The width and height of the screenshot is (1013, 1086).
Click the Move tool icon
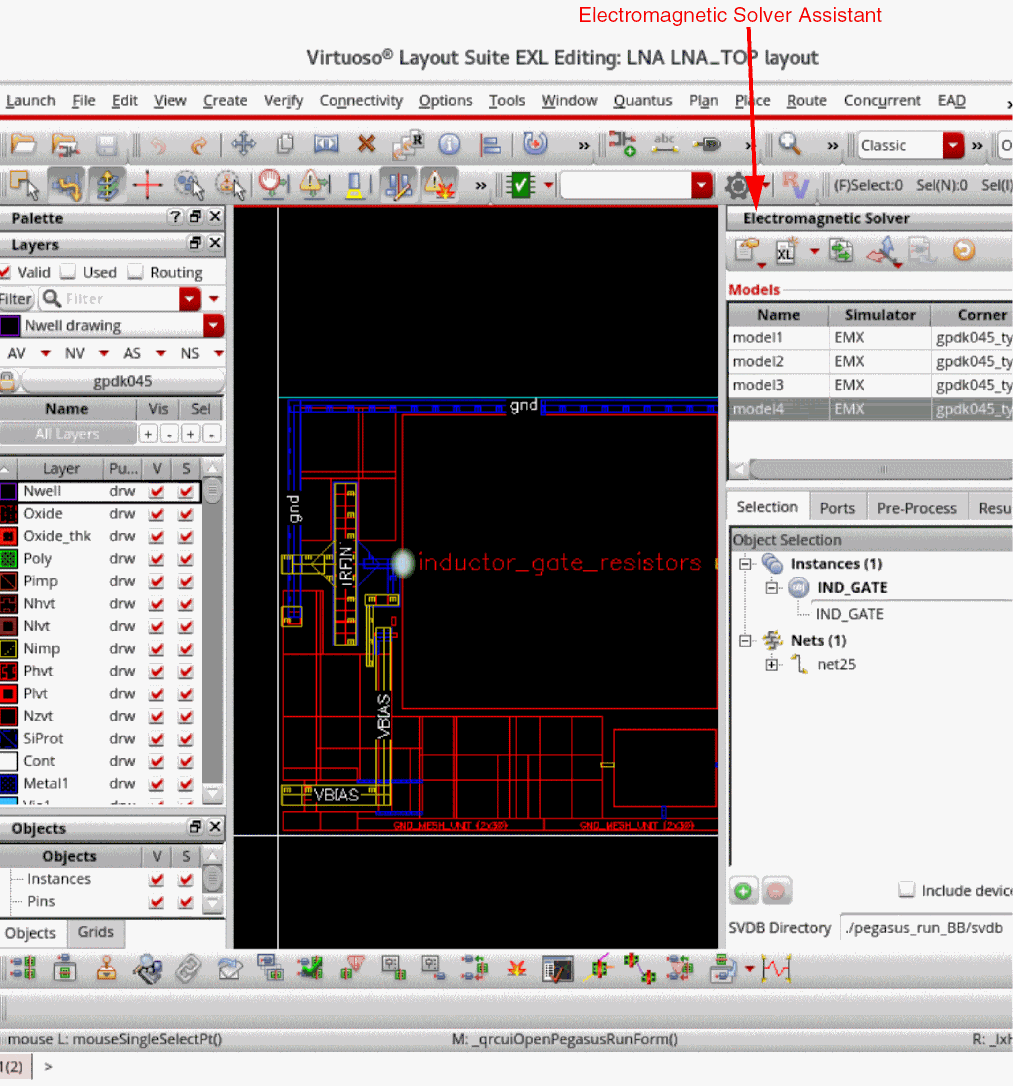tap(243, 145)
